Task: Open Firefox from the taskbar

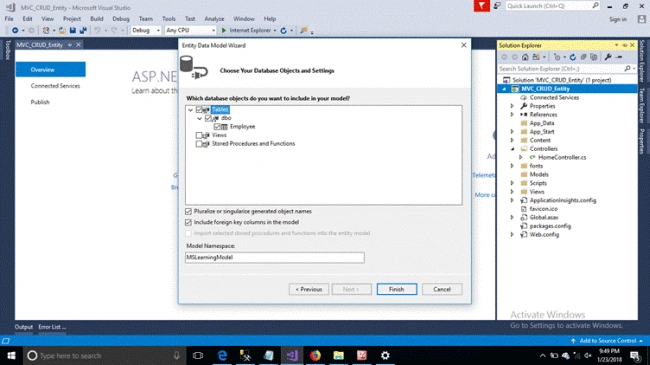Action: [315, 355]
